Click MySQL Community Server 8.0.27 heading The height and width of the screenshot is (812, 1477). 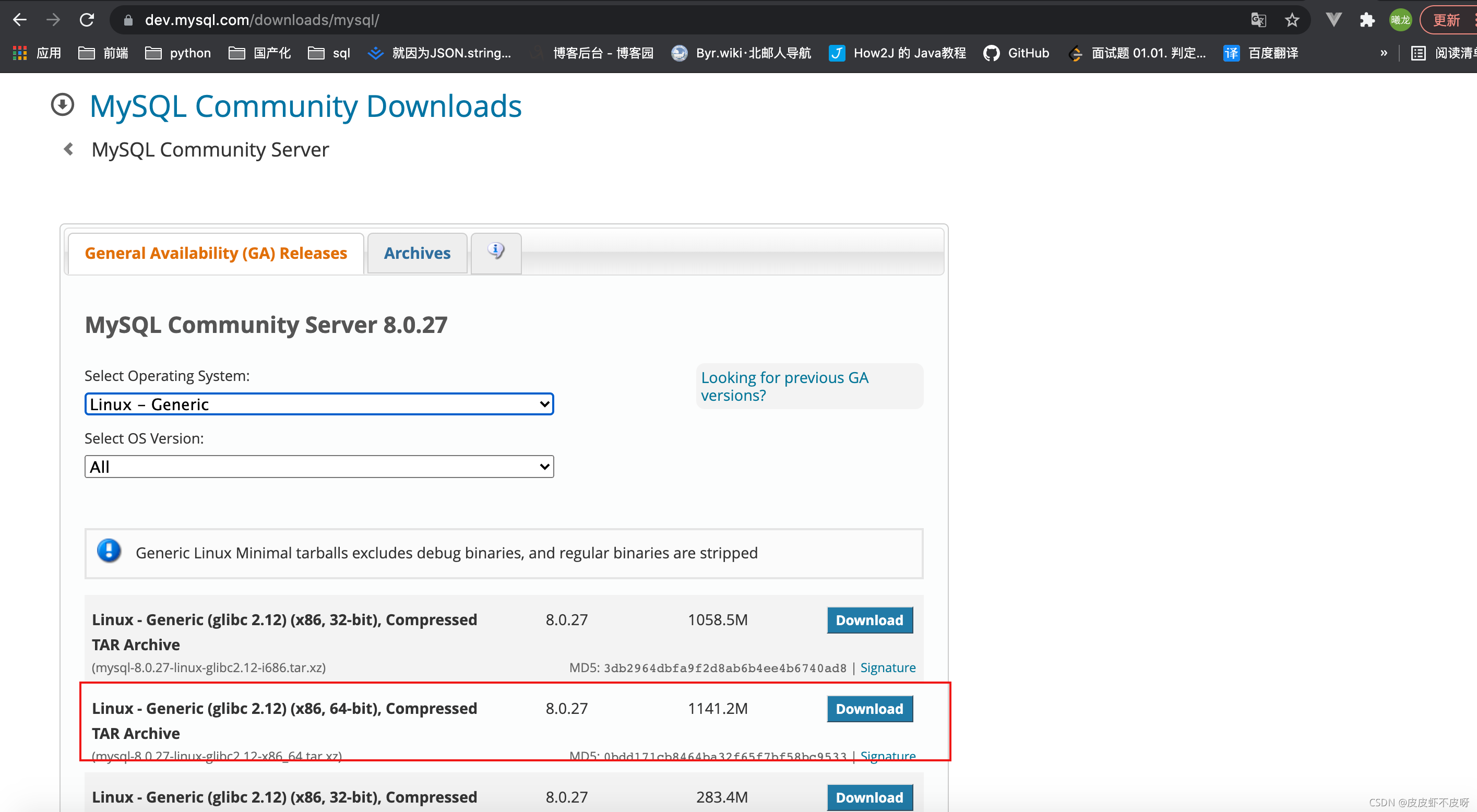(266, 325)
